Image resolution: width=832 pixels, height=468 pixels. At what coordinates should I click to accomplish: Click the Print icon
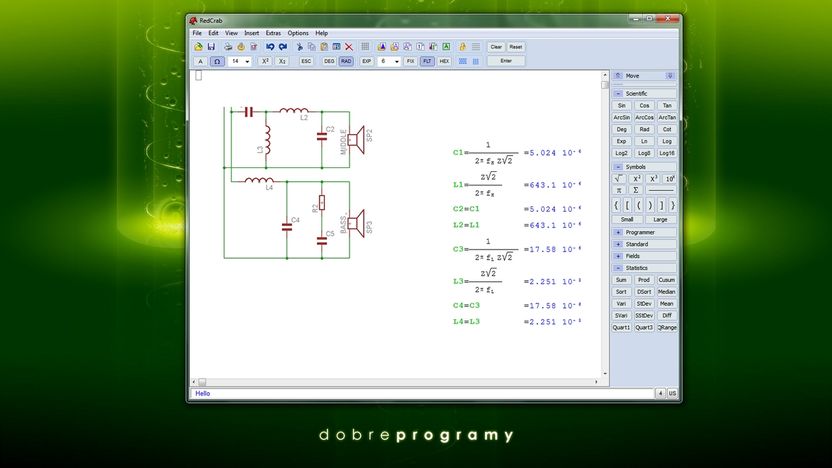tap(228, 47)
